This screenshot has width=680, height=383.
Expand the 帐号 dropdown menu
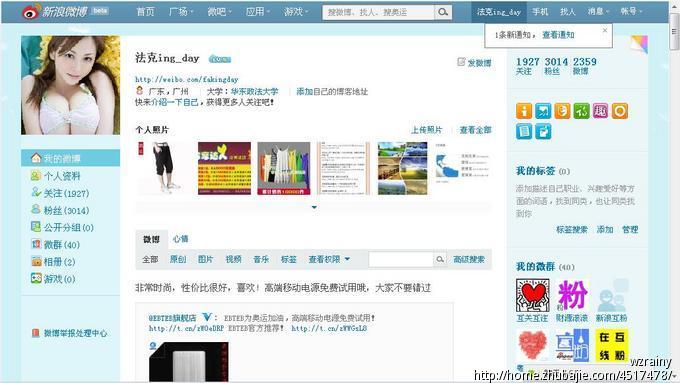click(631, 12)
